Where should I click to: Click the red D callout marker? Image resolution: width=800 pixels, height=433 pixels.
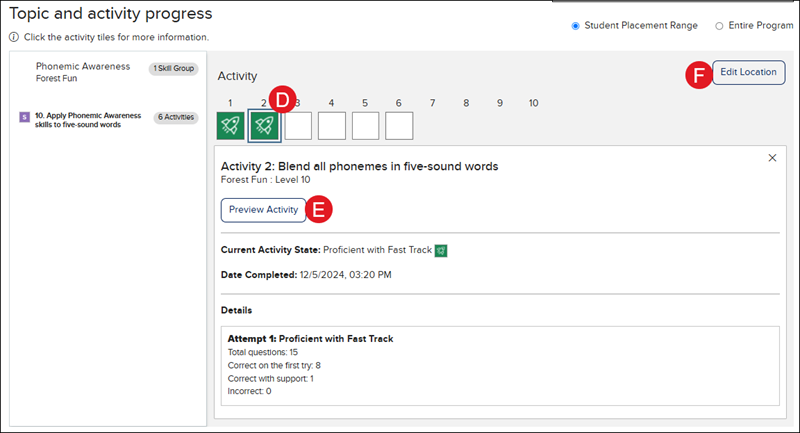click(x=283, y=99)
